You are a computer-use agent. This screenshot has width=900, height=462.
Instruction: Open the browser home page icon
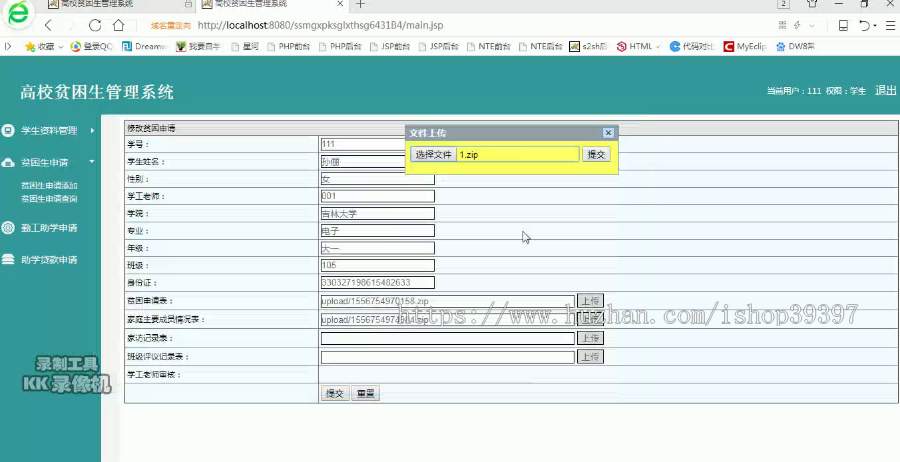pyautogui.click(x=118, y=25)
